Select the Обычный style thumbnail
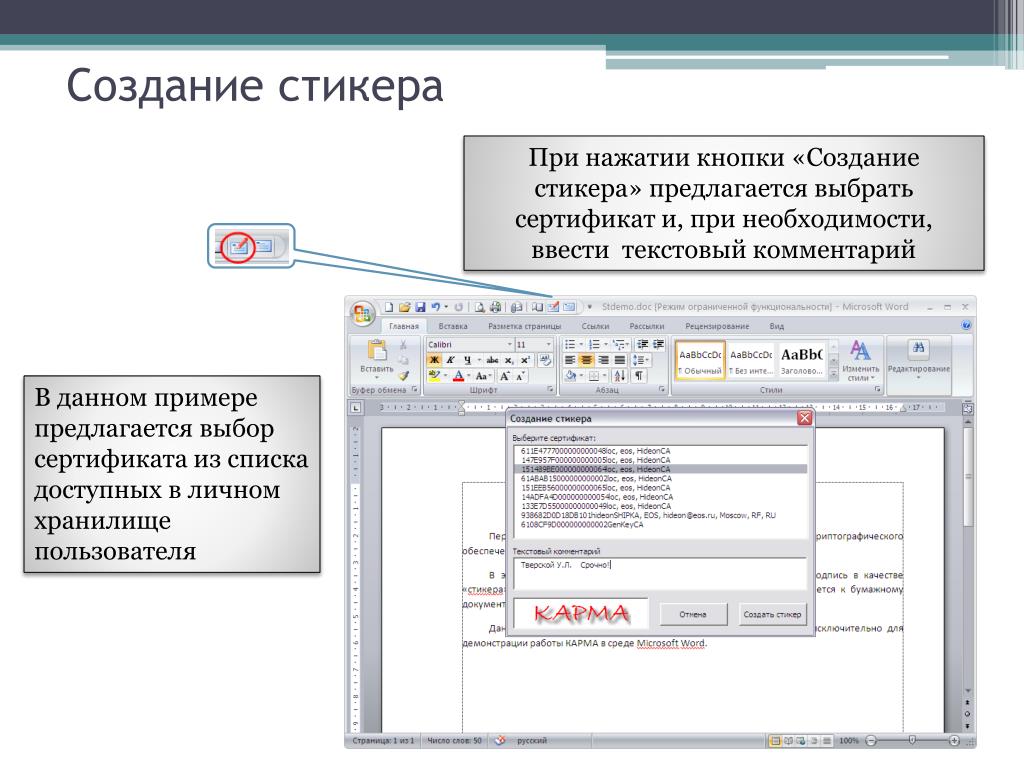The width and height of the screenshot is (1024, 768). [x=701, y=360]
